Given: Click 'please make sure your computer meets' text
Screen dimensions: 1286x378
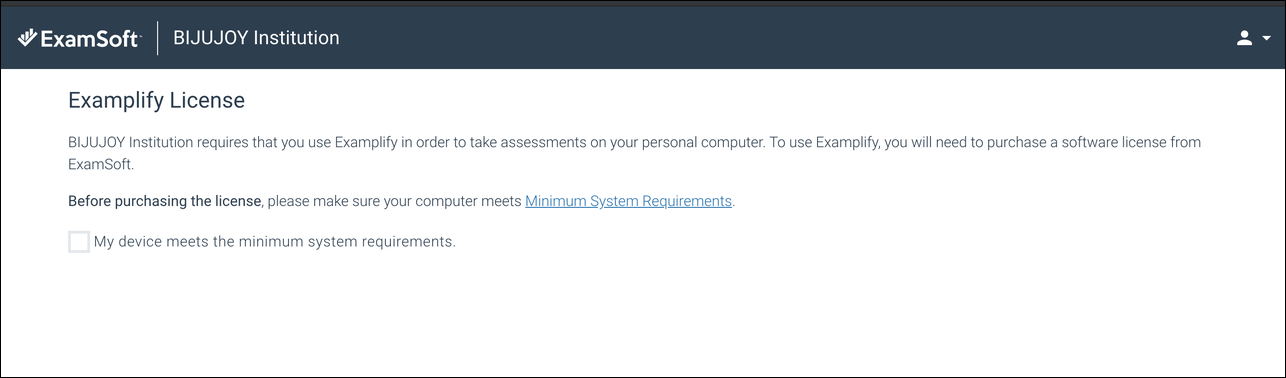Looking at the screenshot, I should pos(395,201).
